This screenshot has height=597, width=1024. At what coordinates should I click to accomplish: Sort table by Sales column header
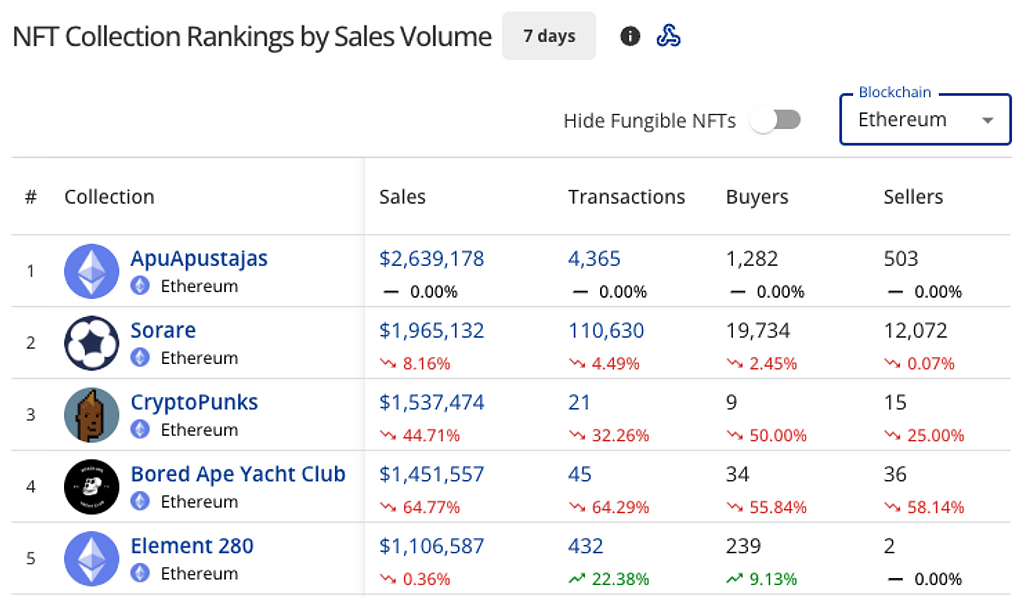coord(402,197)
